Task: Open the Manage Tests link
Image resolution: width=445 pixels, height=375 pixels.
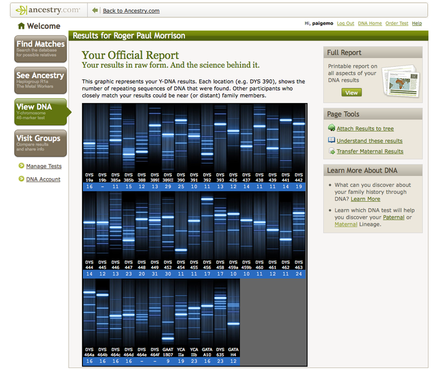Action: [44, 166]
